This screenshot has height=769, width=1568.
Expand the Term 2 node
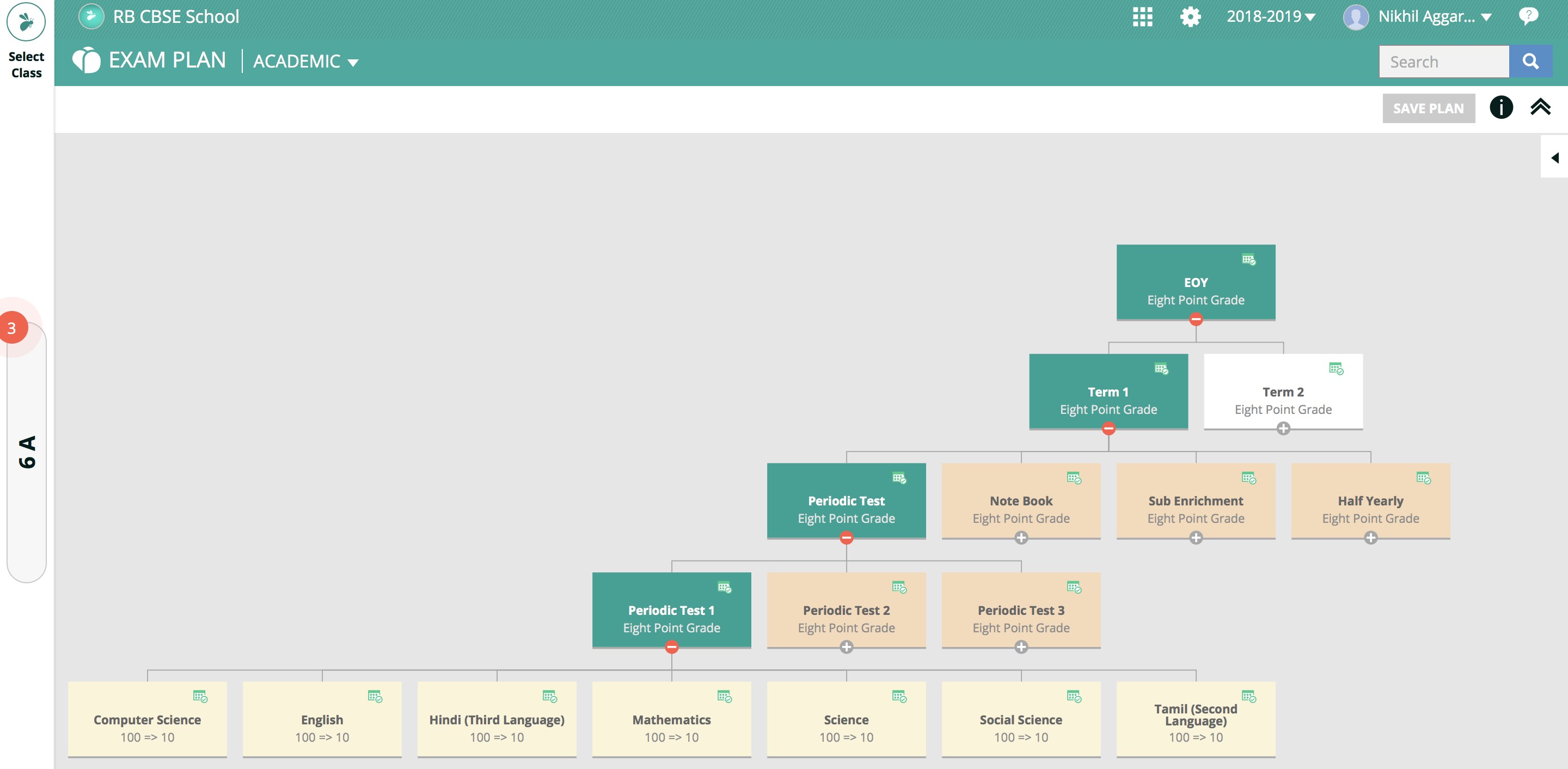click(x=1283, y=429)
